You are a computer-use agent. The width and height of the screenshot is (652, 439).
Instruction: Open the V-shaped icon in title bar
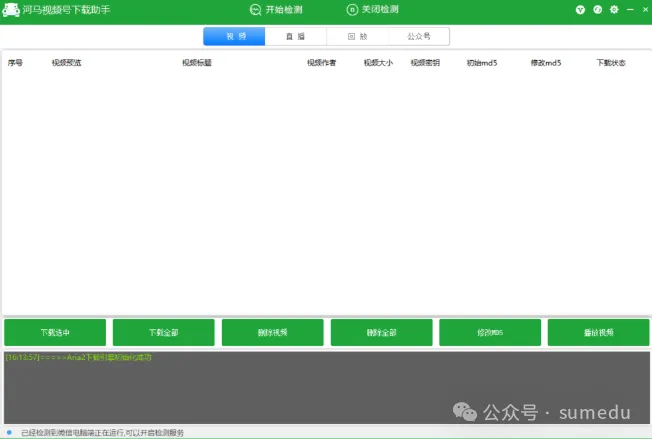(x=580, y=10)
